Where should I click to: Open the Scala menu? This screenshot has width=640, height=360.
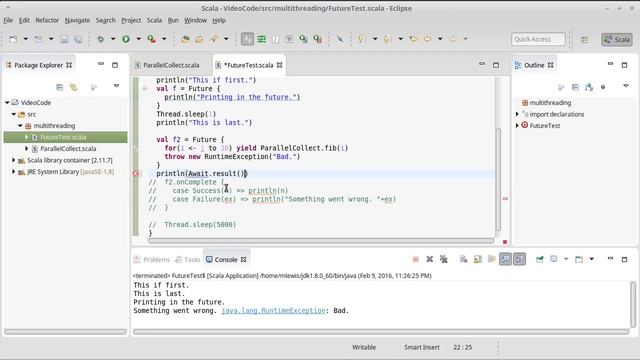154,20
